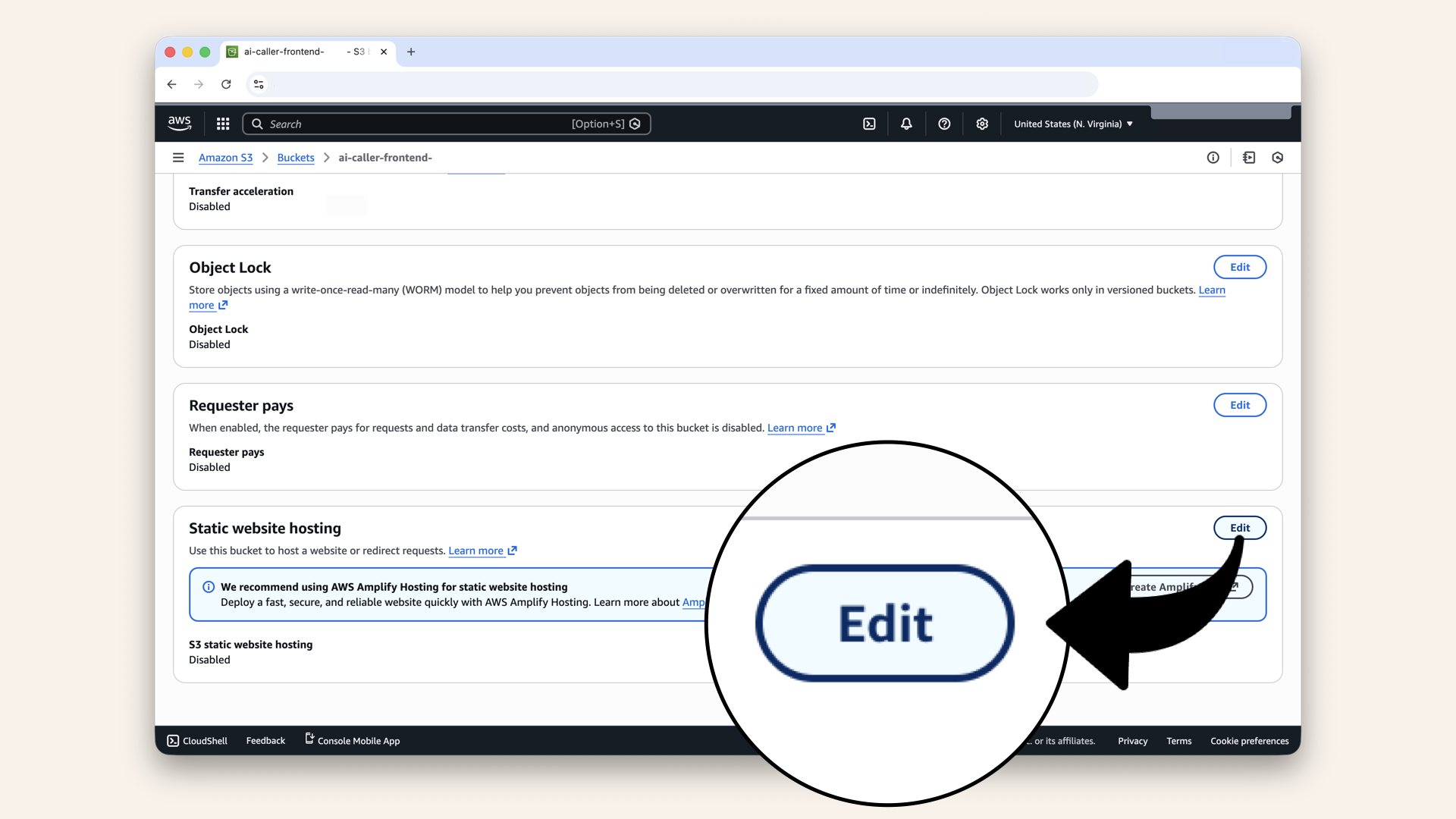The width and height of the screenshot is (1456, 819).
Task: Focus the AWS console search bar
Action: click(447, 123)
